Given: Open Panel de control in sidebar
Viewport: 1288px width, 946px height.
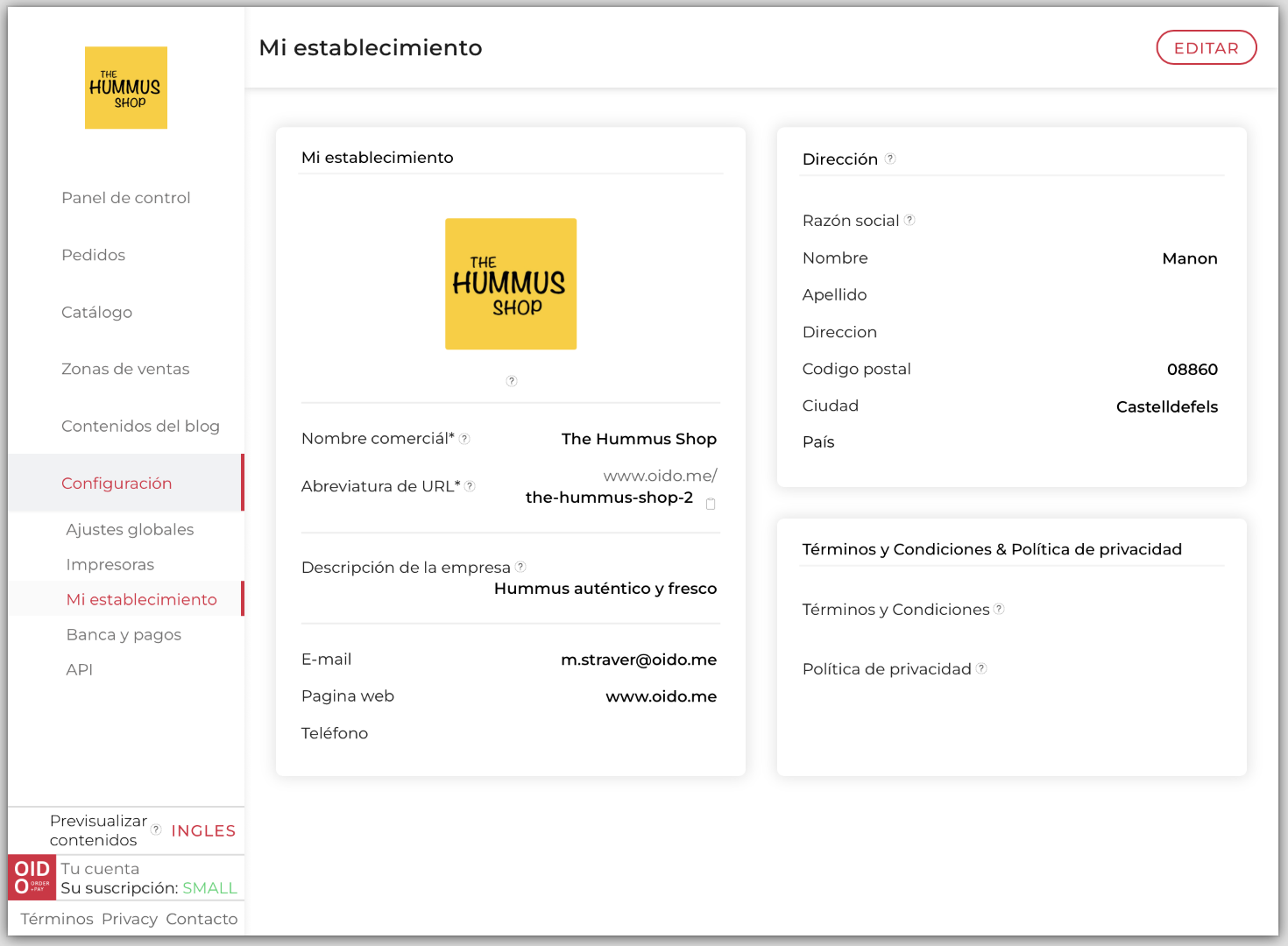Looking at the screenshot, I should point(126,198).
